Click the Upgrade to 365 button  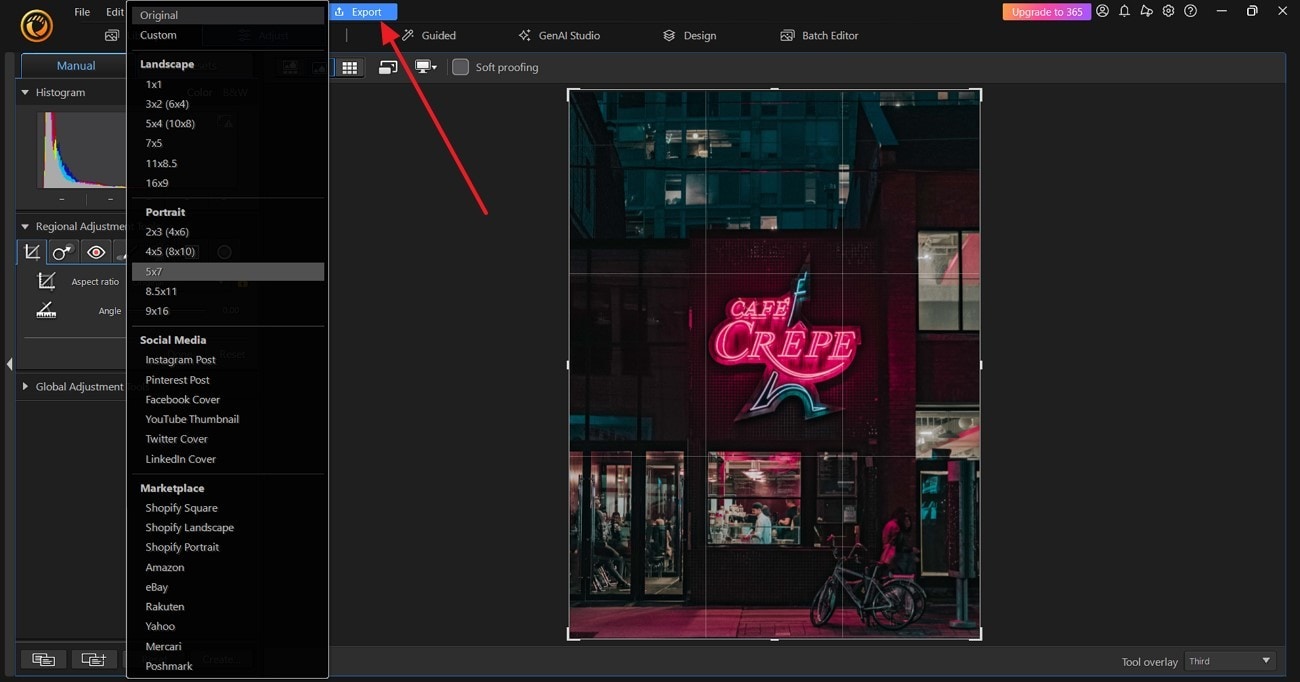pyautogui.click(x=1046, y=12)
